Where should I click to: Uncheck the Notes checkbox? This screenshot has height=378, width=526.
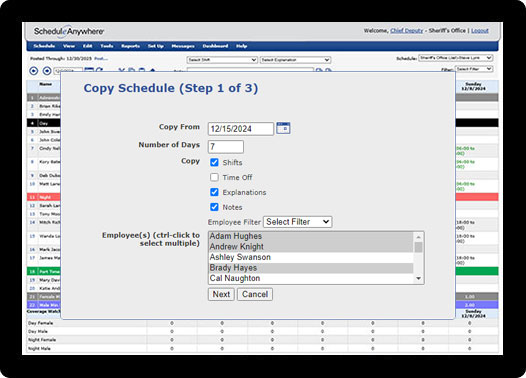214,207
